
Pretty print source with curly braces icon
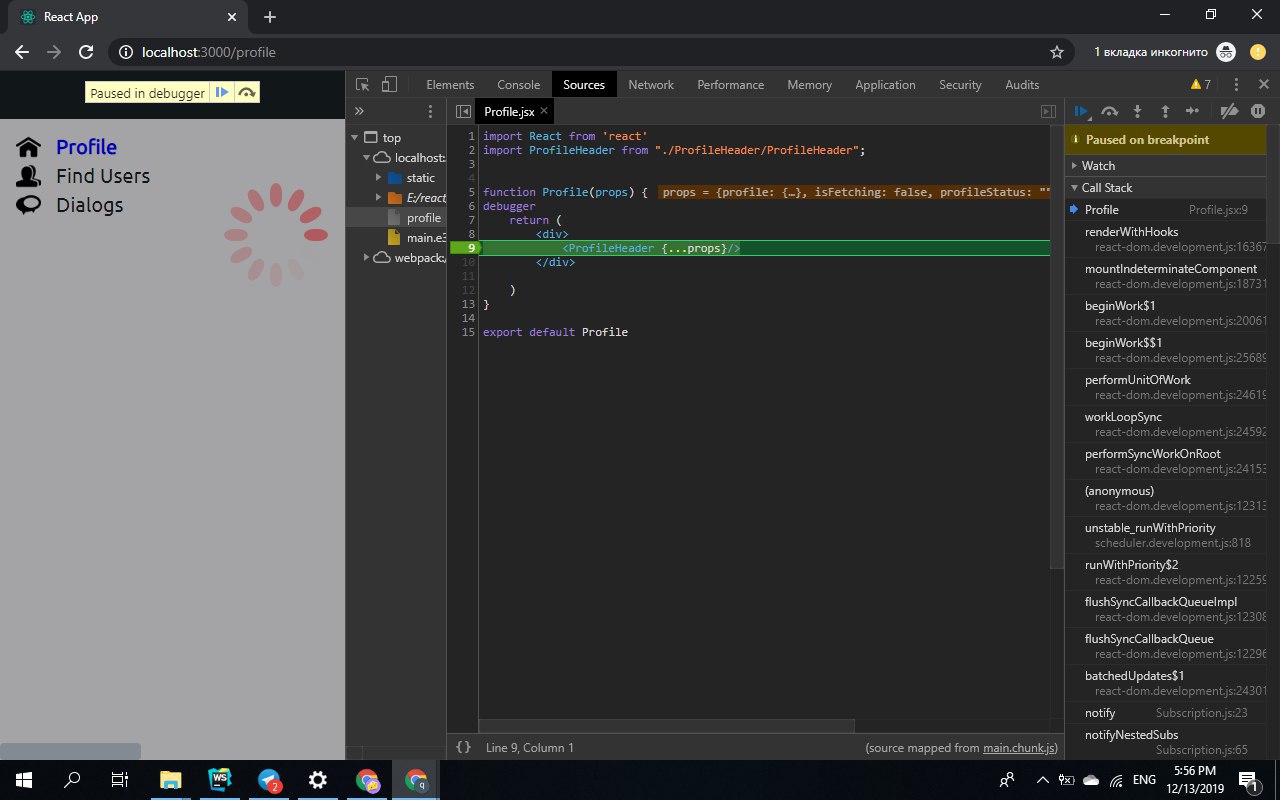[x=463, y=747]
